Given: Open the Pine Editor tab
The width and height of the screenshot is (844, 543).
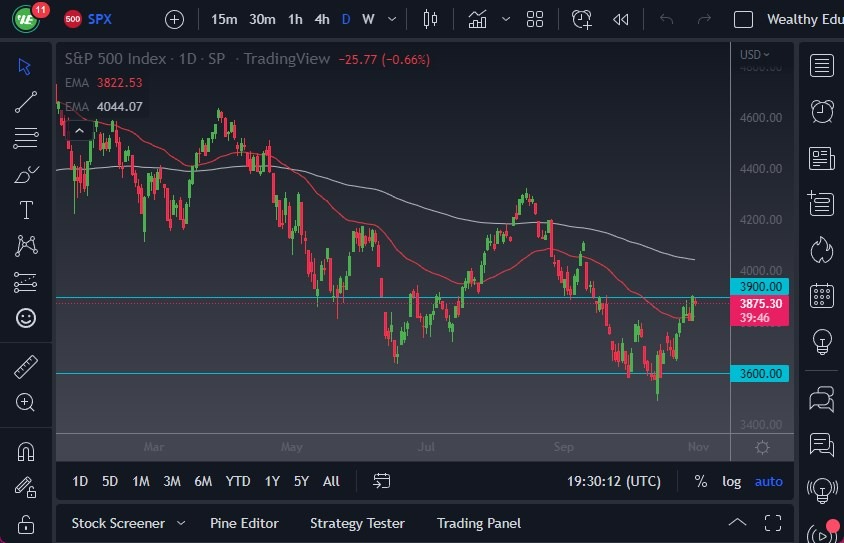Looking at the screenshot, I should pos(244,523).
